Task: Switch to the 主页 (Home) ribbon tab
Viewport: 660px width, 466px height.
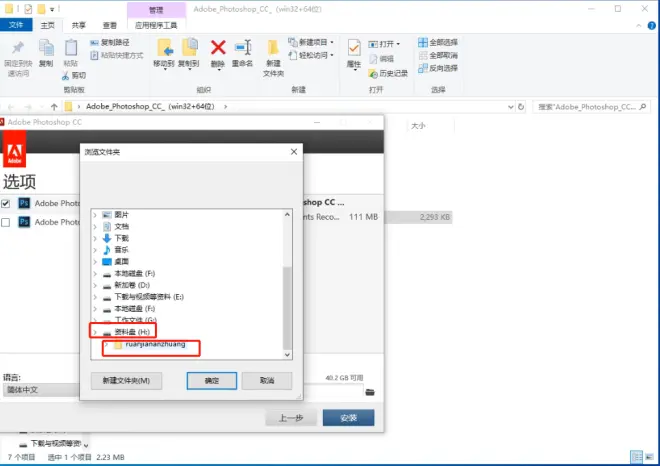Action: click(48, 25)
